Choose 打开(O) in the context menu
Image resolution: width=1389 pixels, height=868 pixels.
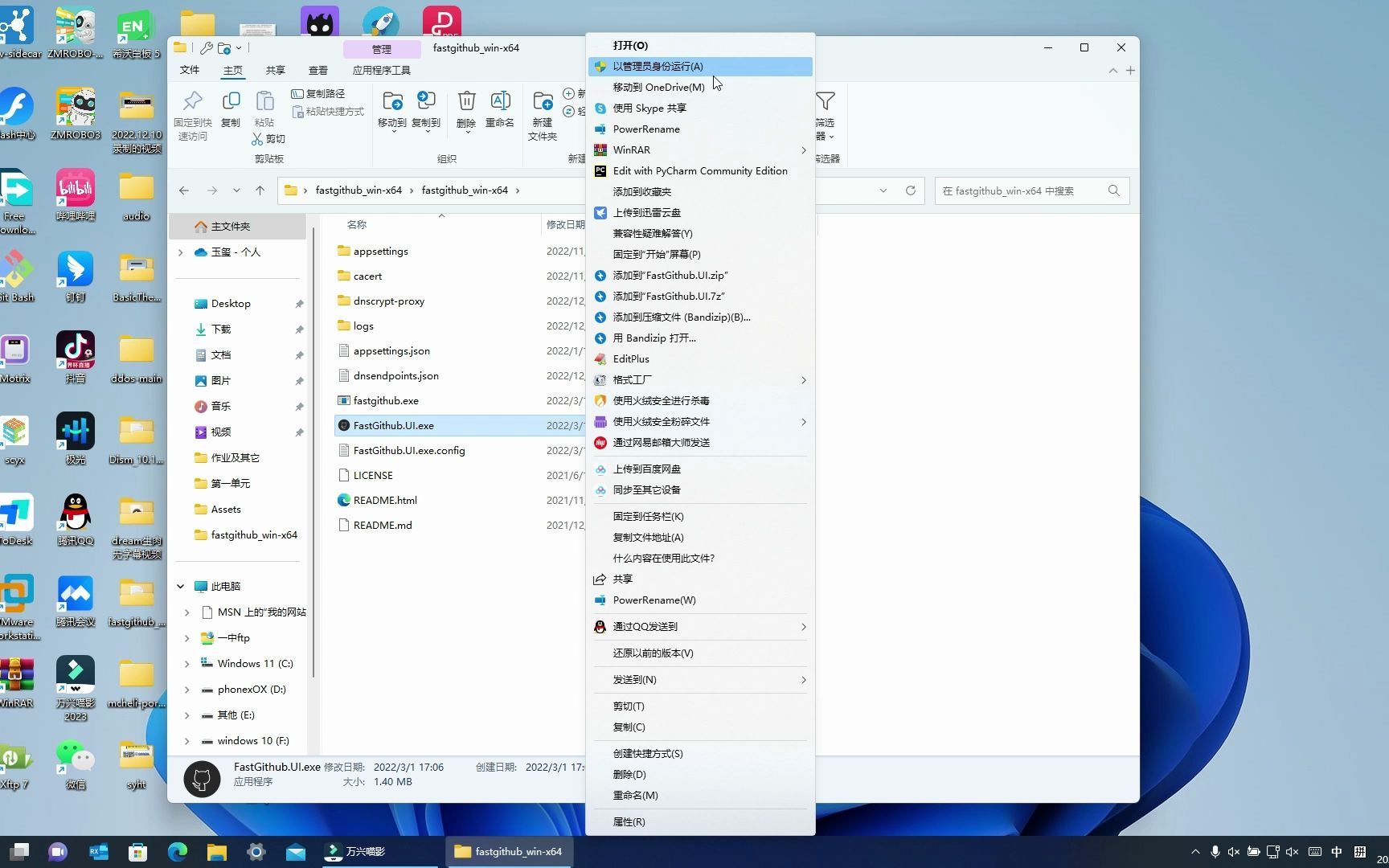coord(700,46)
